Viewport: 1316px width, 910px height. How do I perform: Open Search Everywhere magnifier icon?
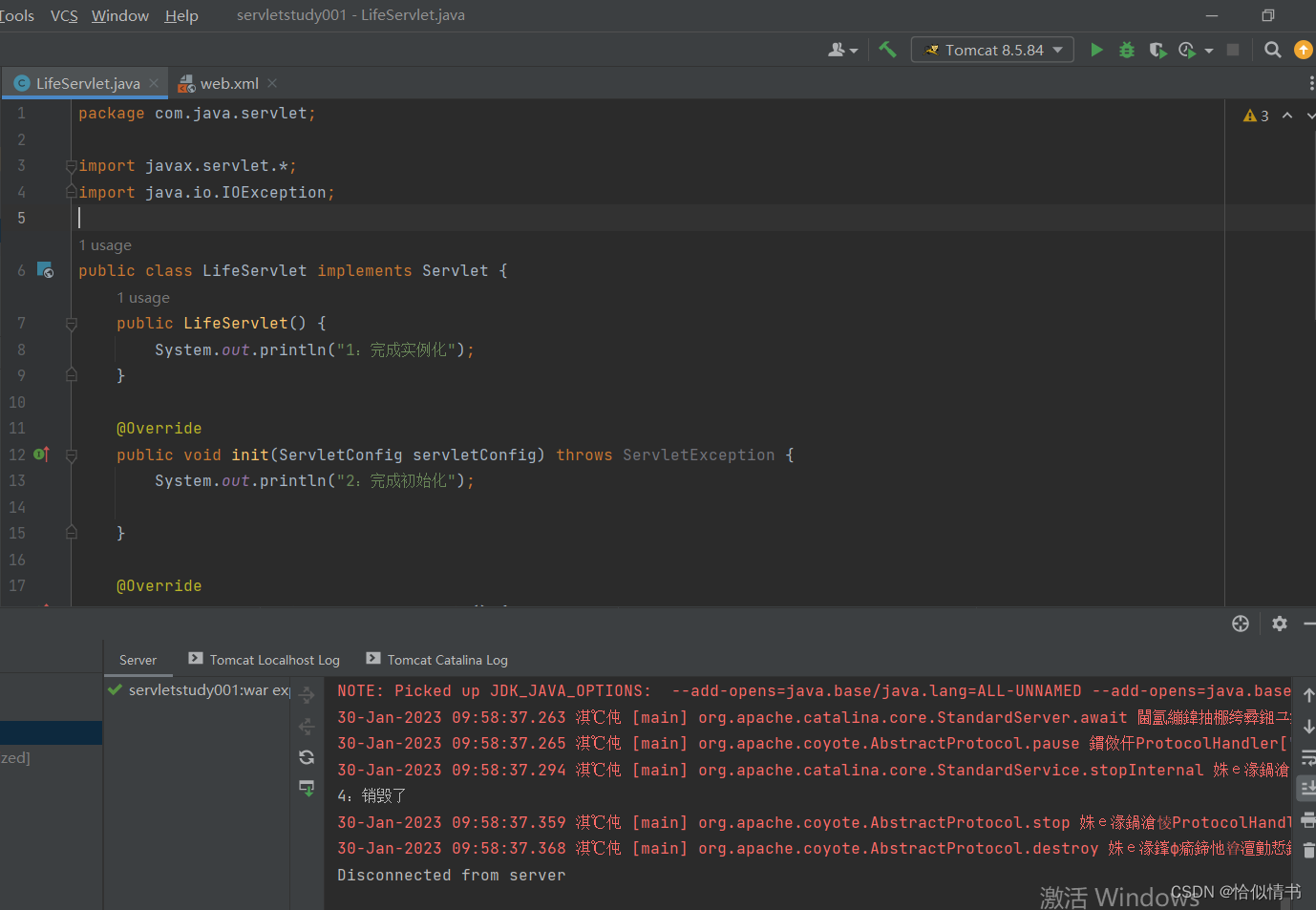[x=1272, y=50]
